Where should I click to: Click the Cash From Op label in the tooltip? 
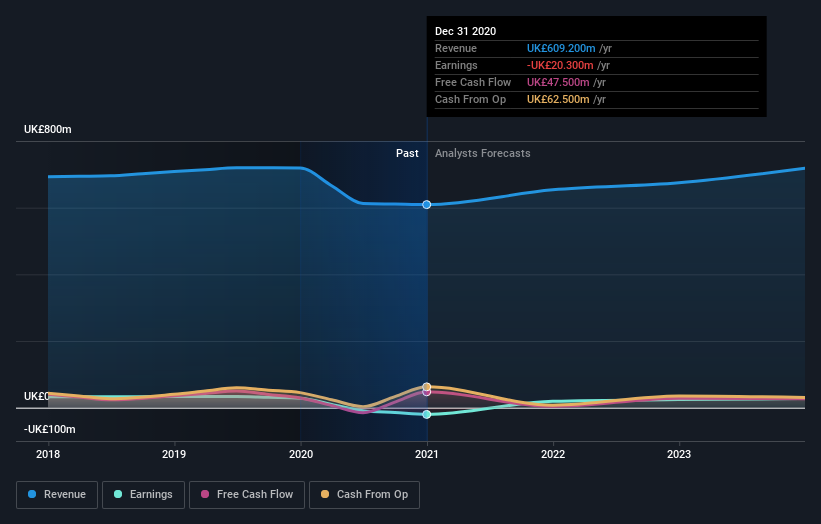(x=471, y=99)
